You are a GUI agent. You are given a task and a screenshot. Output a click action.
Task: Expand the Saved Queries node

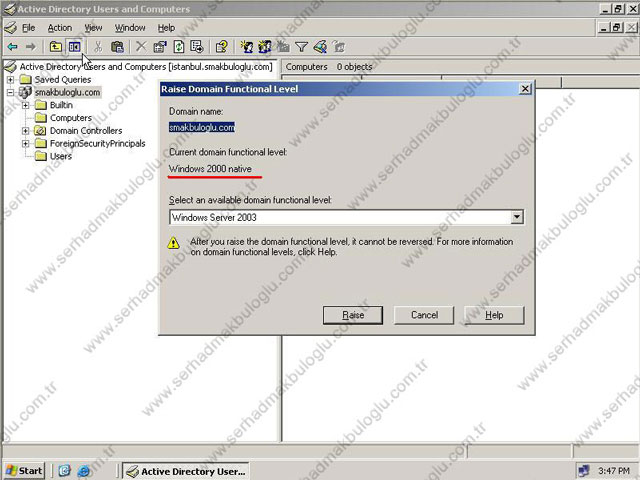coord(10,80)
